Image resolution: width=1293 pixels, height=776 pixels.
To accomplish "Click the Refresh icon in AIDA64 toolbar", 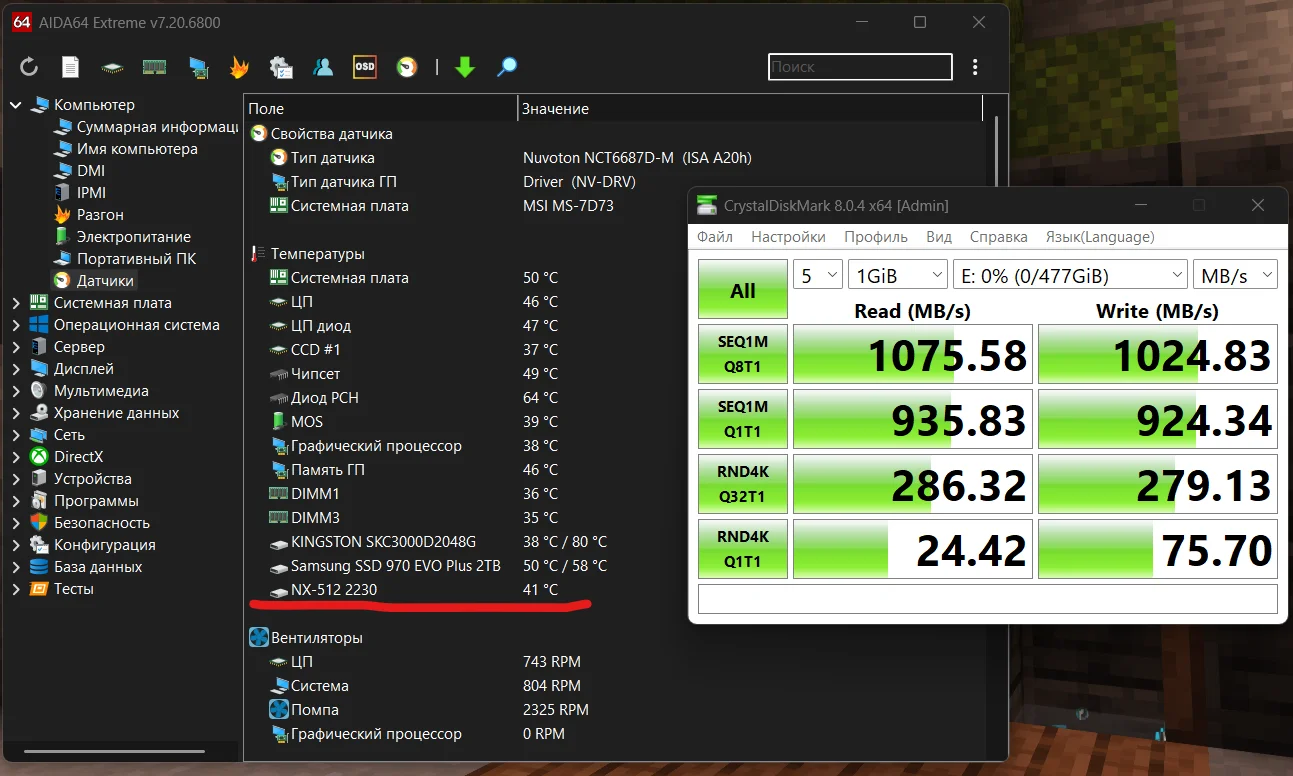I will (29, 67).
